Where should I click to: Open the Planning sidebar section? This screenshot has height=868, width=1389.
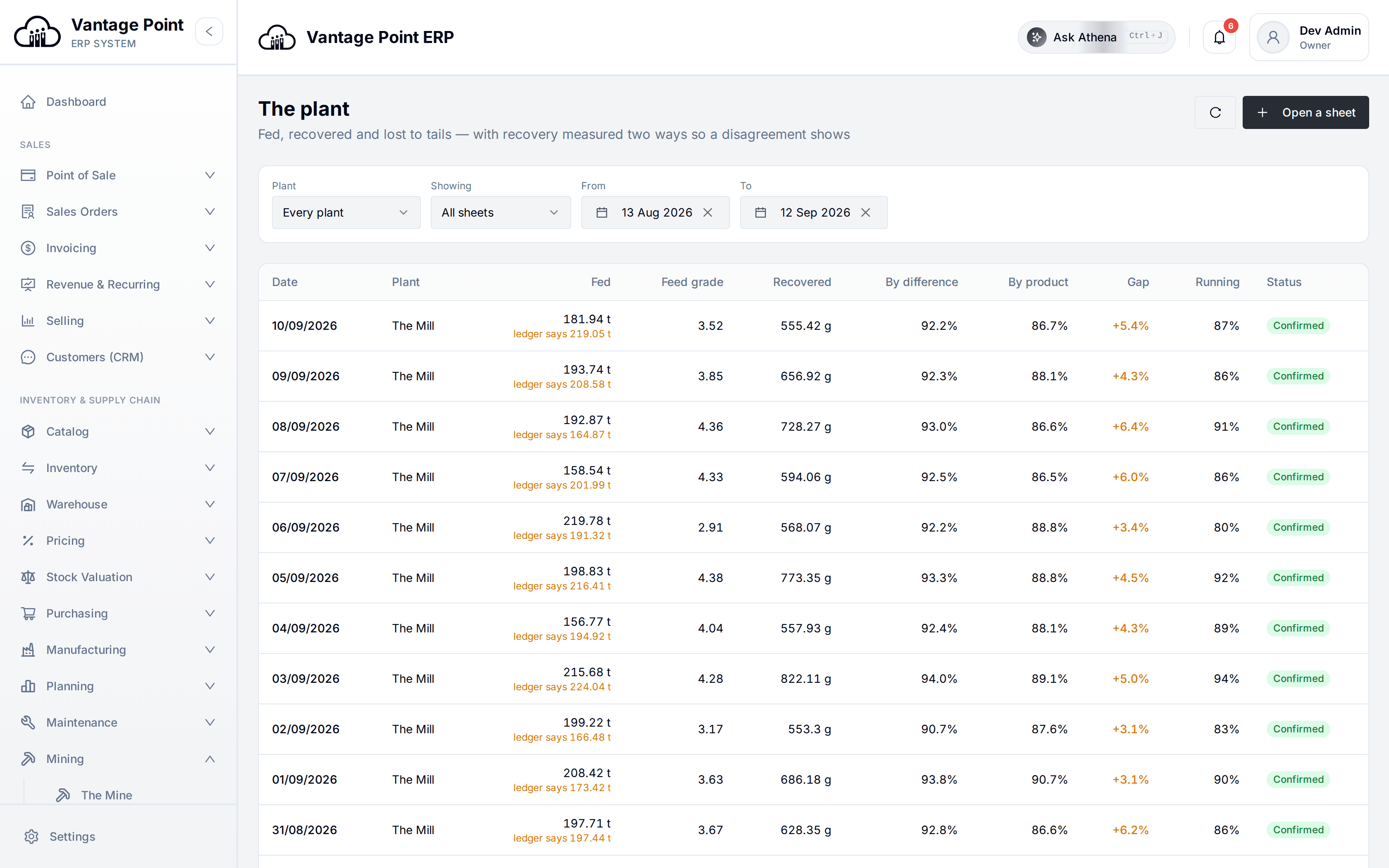point(119,686)
